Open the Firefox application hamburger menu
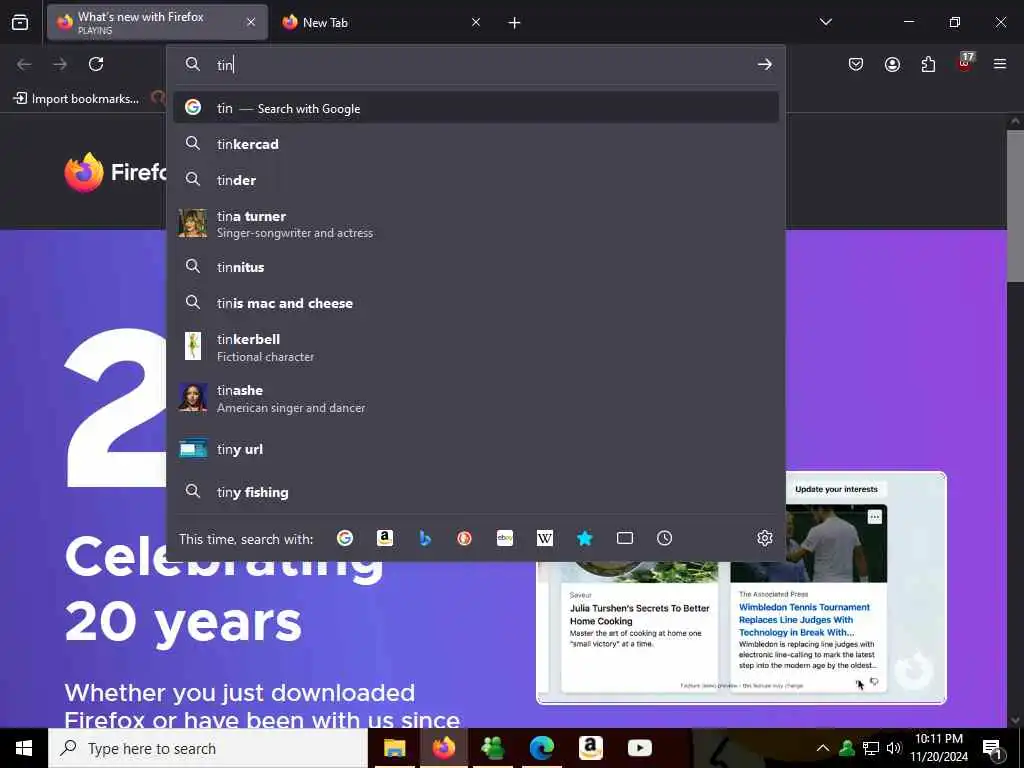This screenshot has height=768, width=1024. tap(1000, 64)
